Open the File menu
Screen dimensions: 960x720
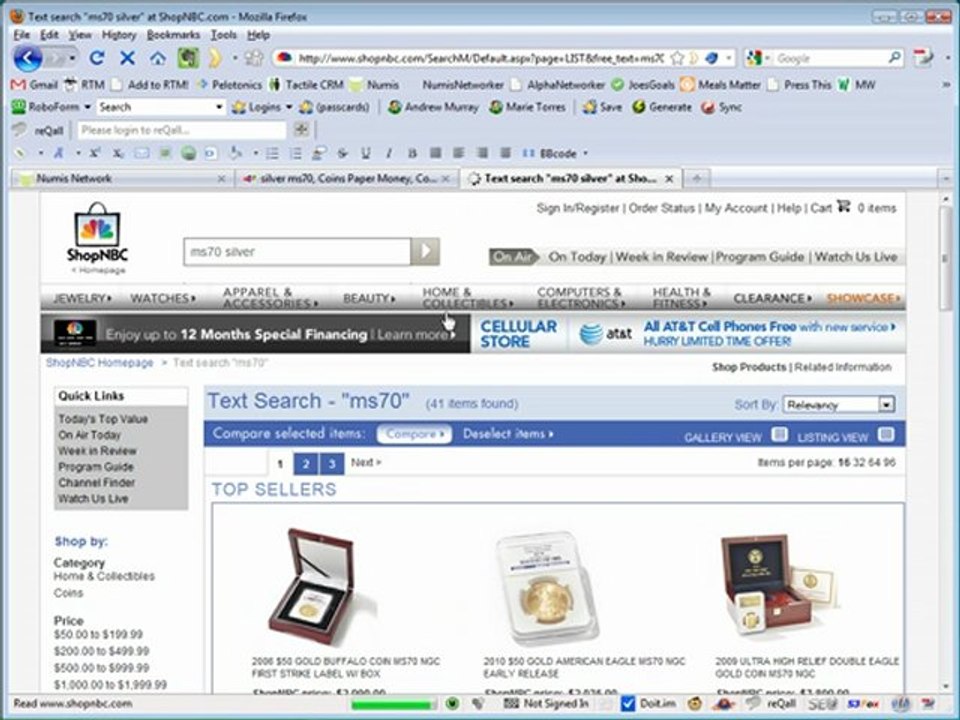[x=21, y=35]
